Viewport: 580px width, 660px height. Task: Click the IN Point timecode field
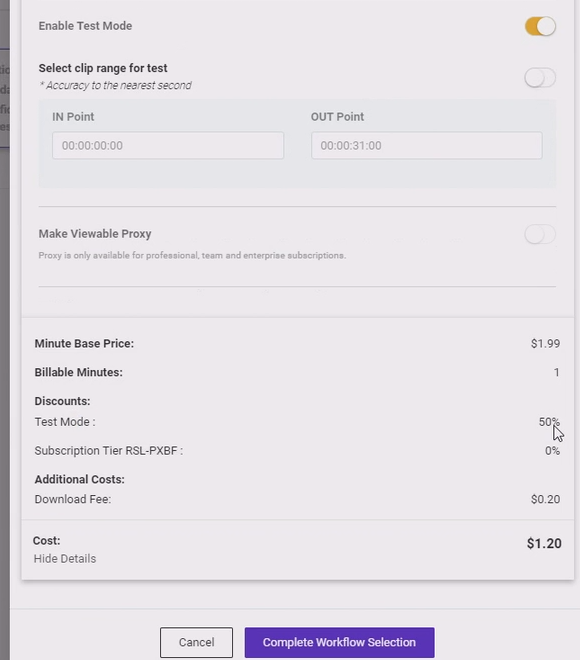[168, 146]
